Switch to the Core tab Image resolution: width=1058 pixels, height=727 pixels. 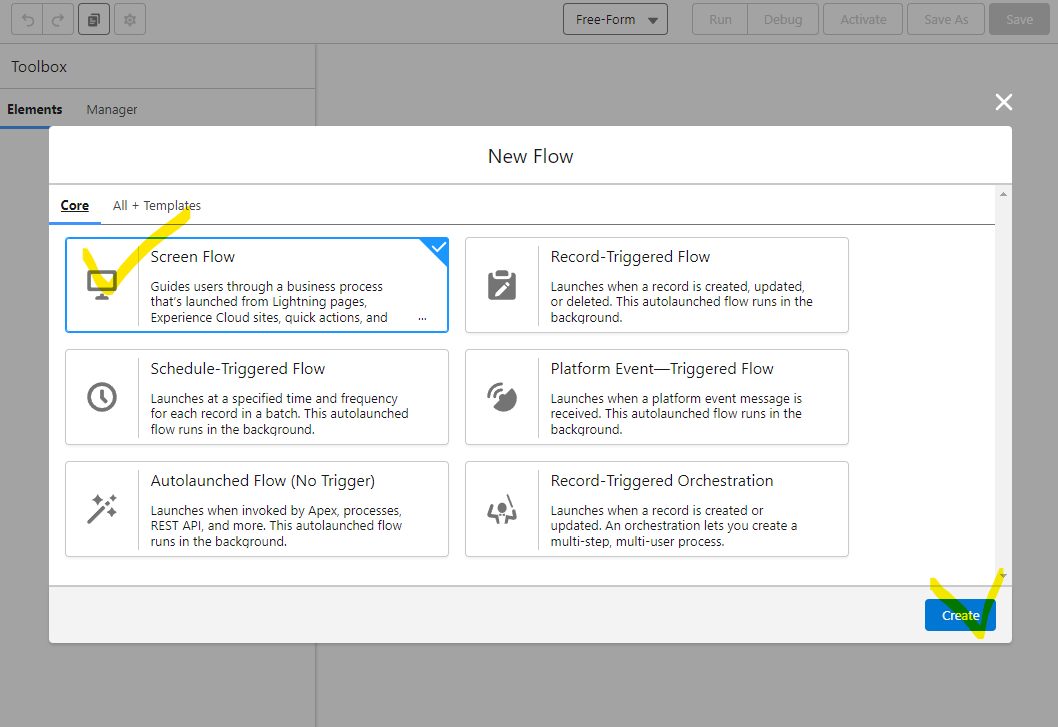75,205
